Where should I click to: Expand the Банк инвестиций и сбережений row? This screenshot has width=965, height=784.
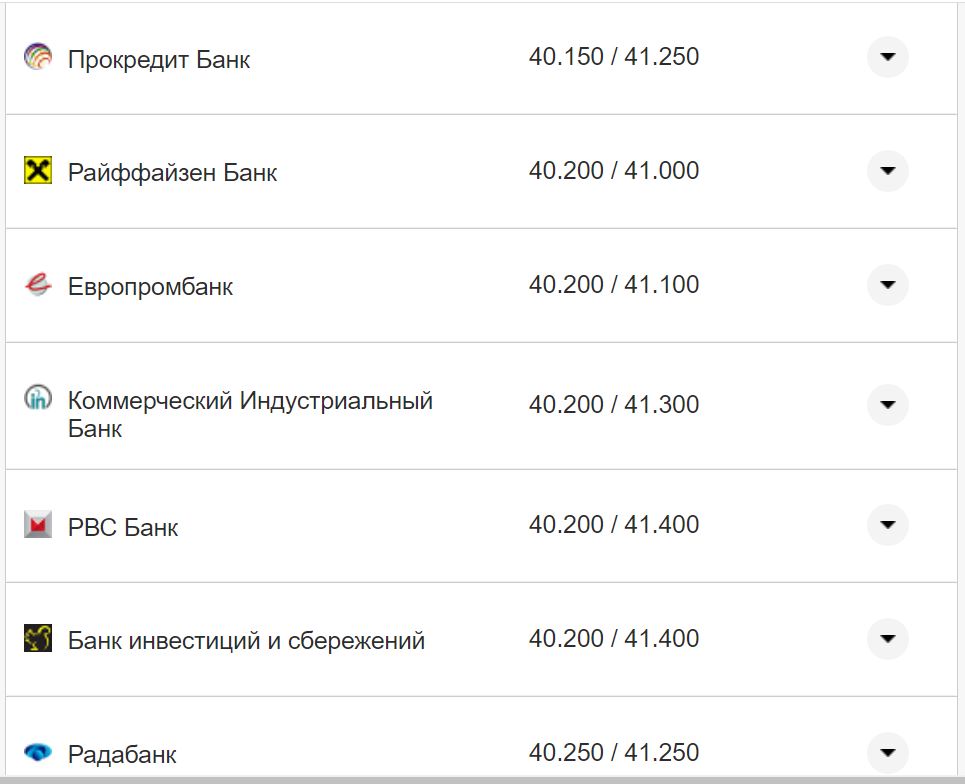click(x=887, y=637)
